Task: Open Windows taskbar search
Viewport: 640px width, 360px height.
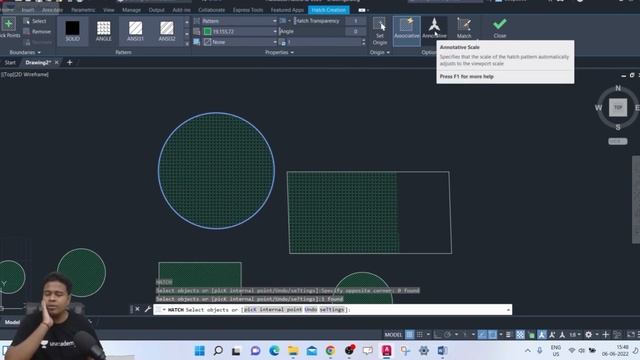Action: (x=218, y=351)
